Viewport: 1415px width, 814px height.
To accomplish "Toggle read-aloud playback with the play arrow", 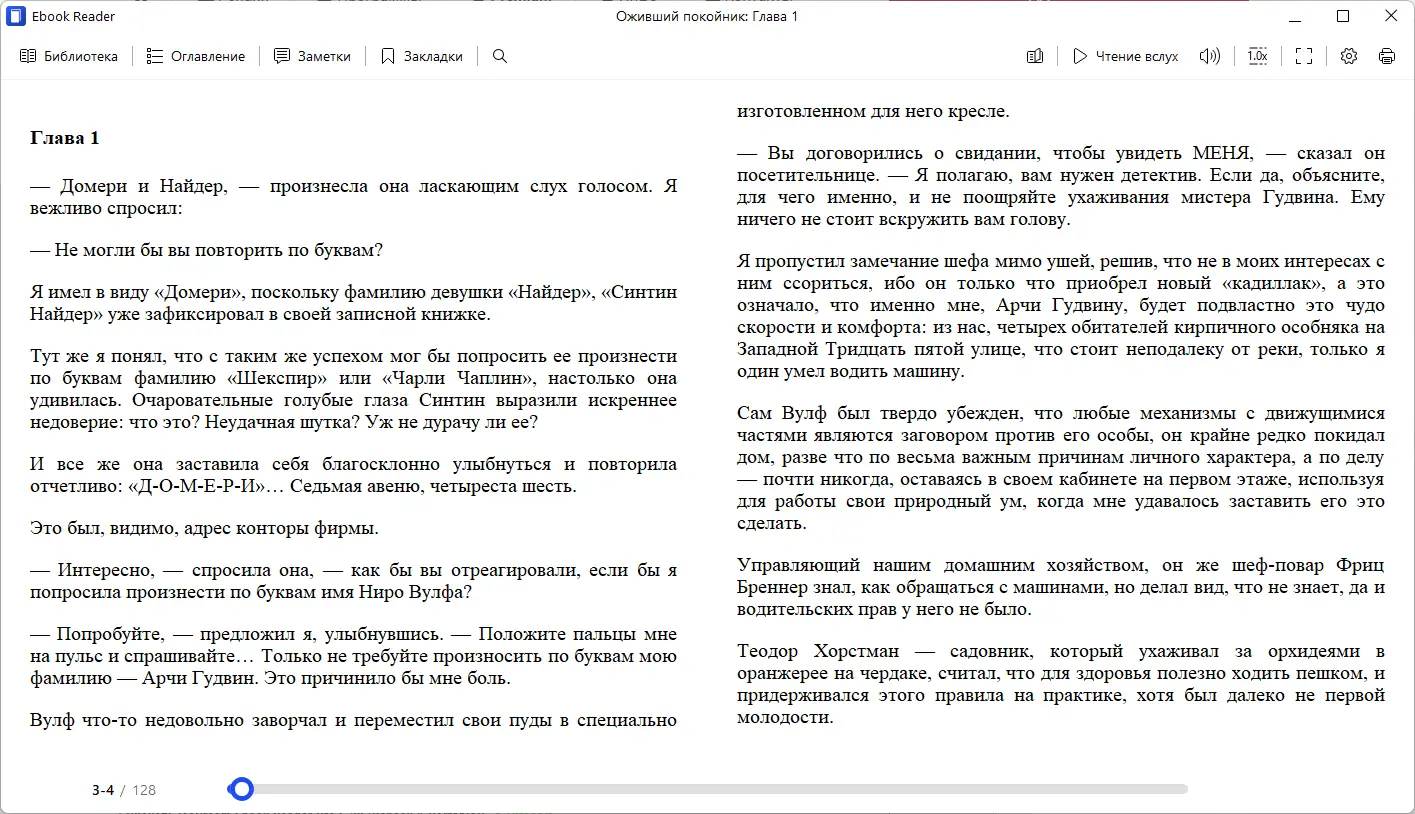I will pos(1079,56).
